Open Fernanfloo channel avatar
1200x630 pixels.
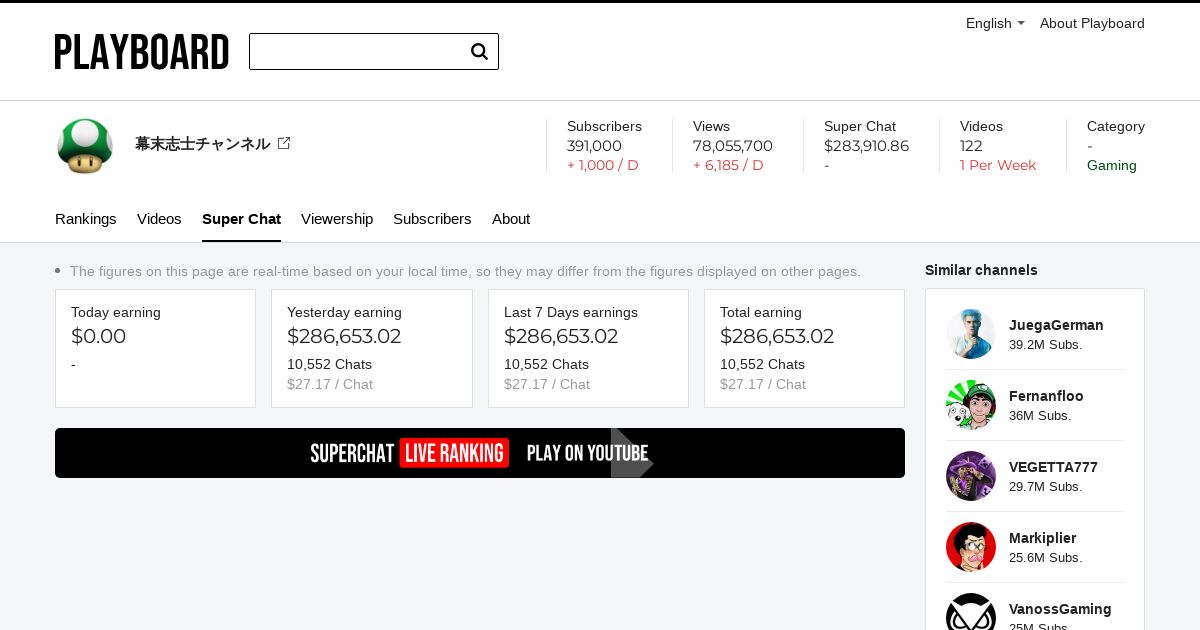[971, 405]
